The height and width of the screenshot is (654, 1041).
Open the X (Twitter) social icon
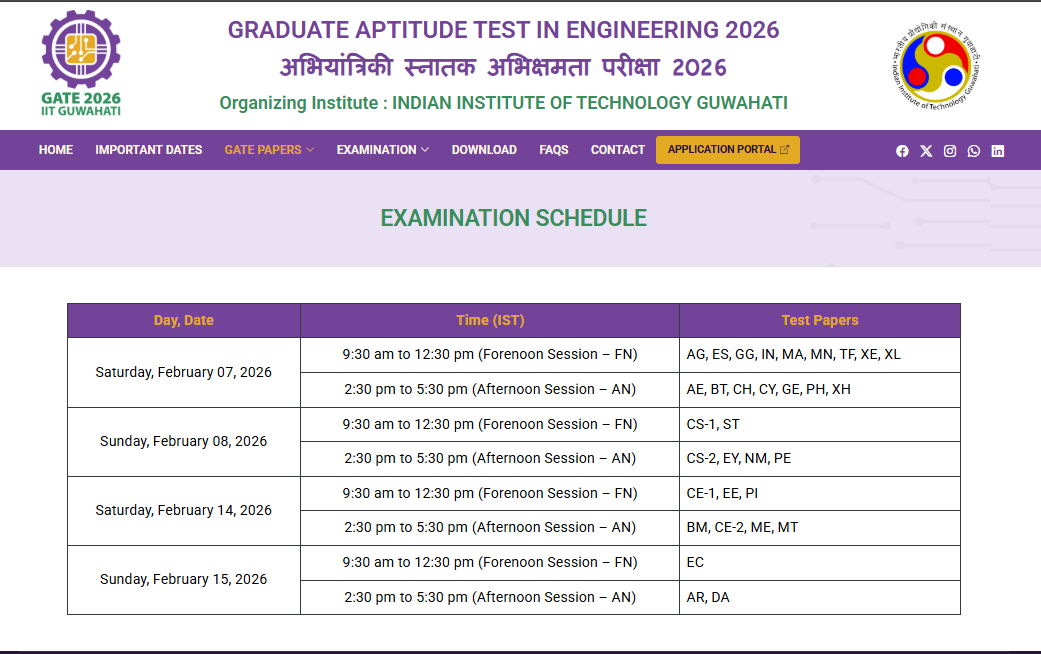pyautogui.click(x=926, y=151)
